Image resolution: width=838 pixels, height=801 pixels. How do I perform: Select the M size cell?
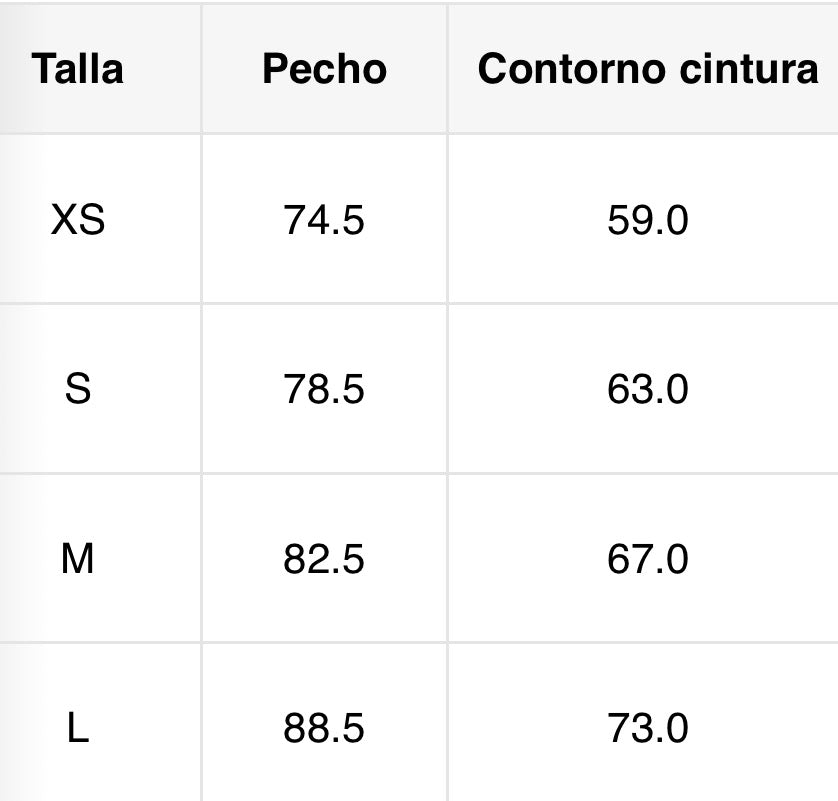(x=77, y=558)
